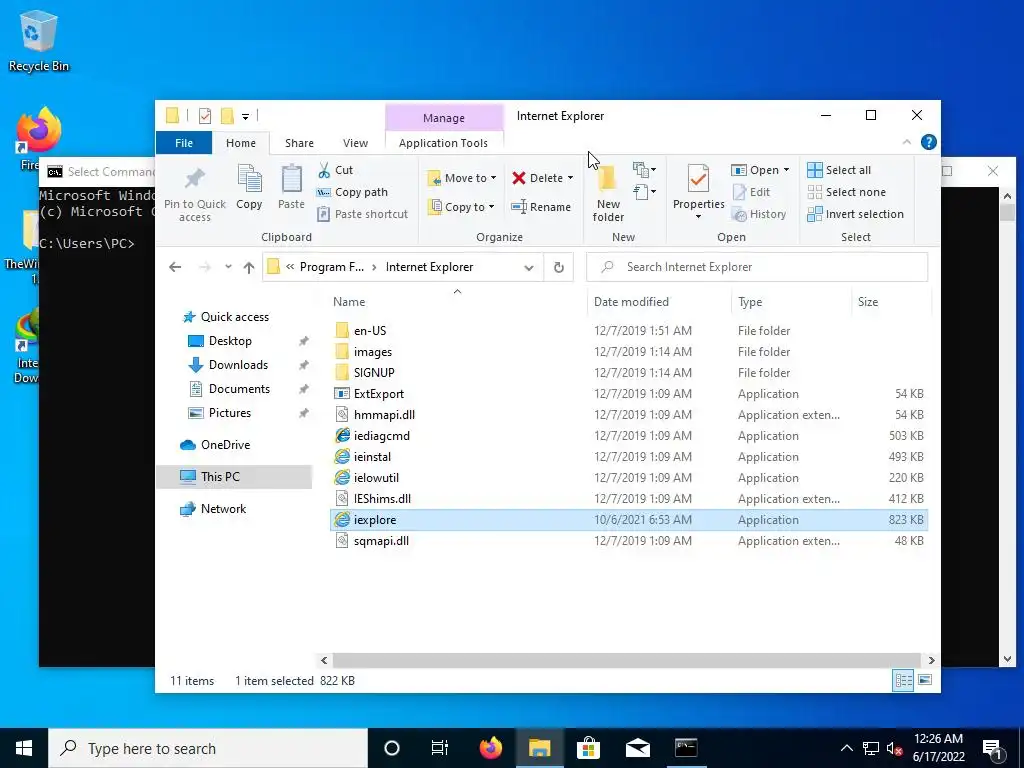
Task: Create a New folder
Action: pos(608,193)
